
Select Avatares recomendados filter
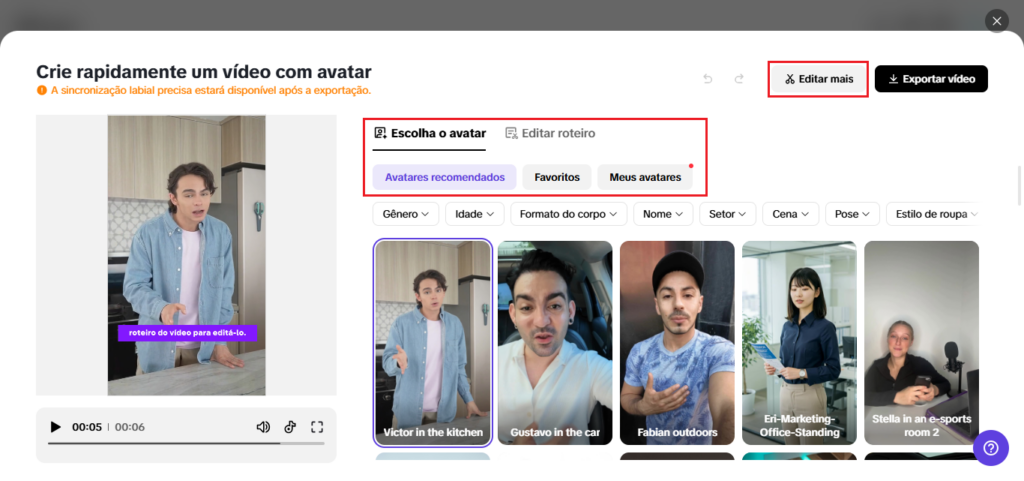pyautogui.click(x=445, y=178)
